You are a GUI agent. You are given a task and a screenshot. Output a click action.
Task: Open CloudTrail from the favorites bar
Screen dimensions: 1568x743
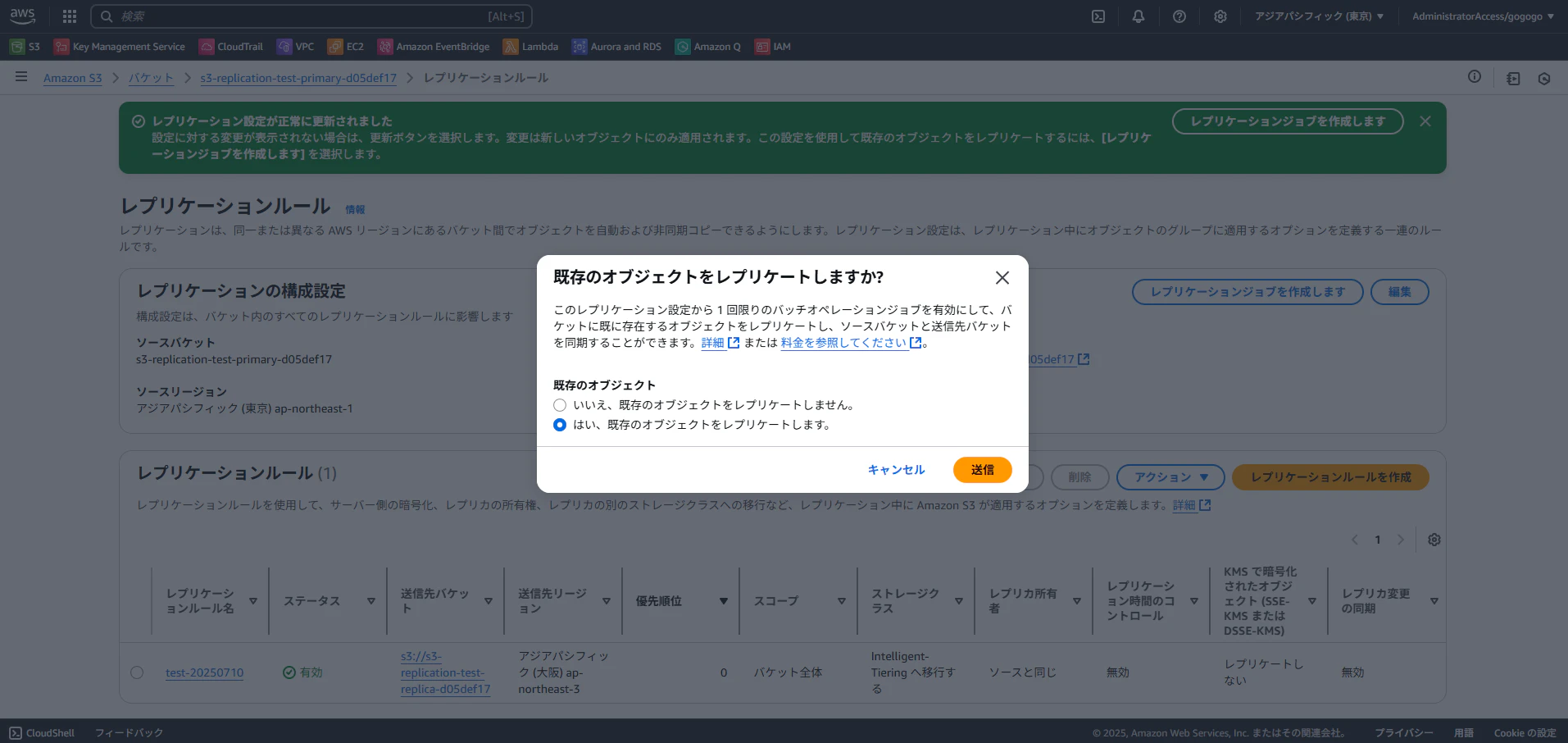pos(231,46)
